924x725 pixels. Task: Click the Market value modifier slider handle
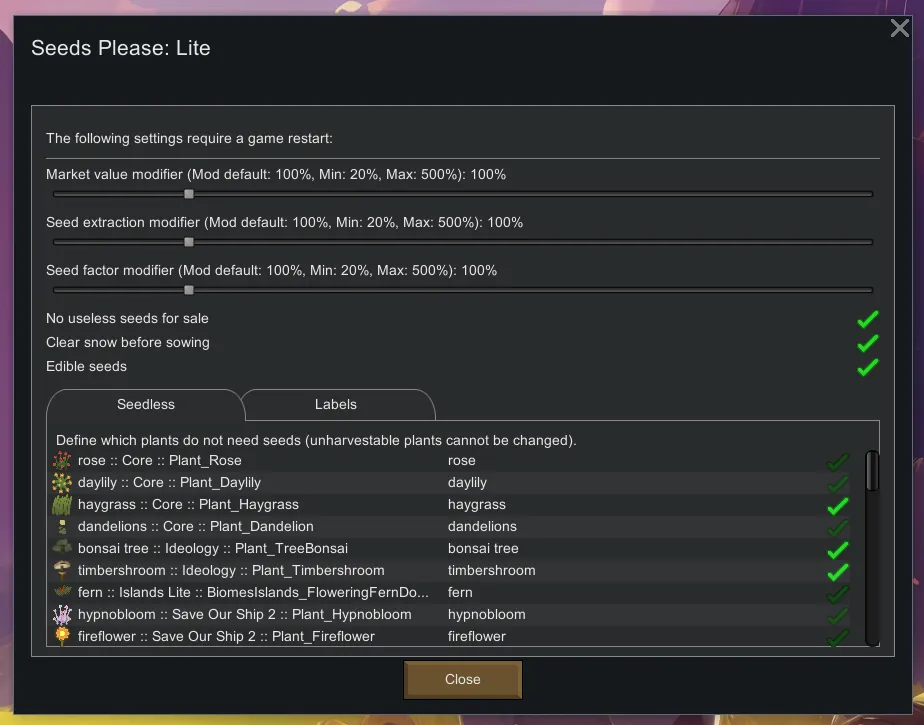coord(189,194)
